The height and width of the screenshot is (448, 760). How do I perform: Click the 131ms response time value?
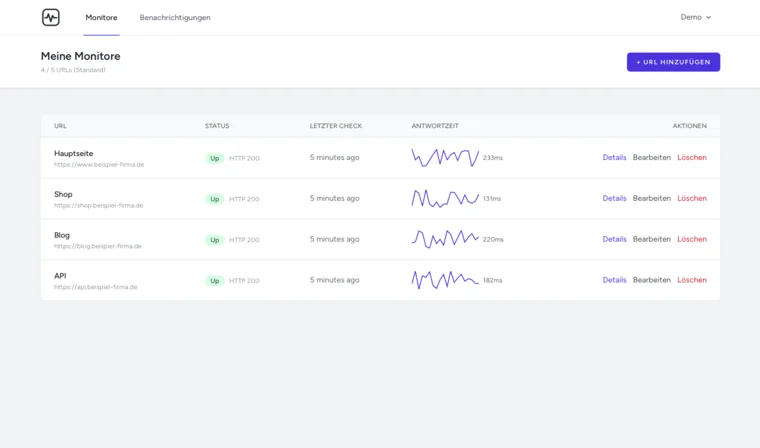coord(492,198)
